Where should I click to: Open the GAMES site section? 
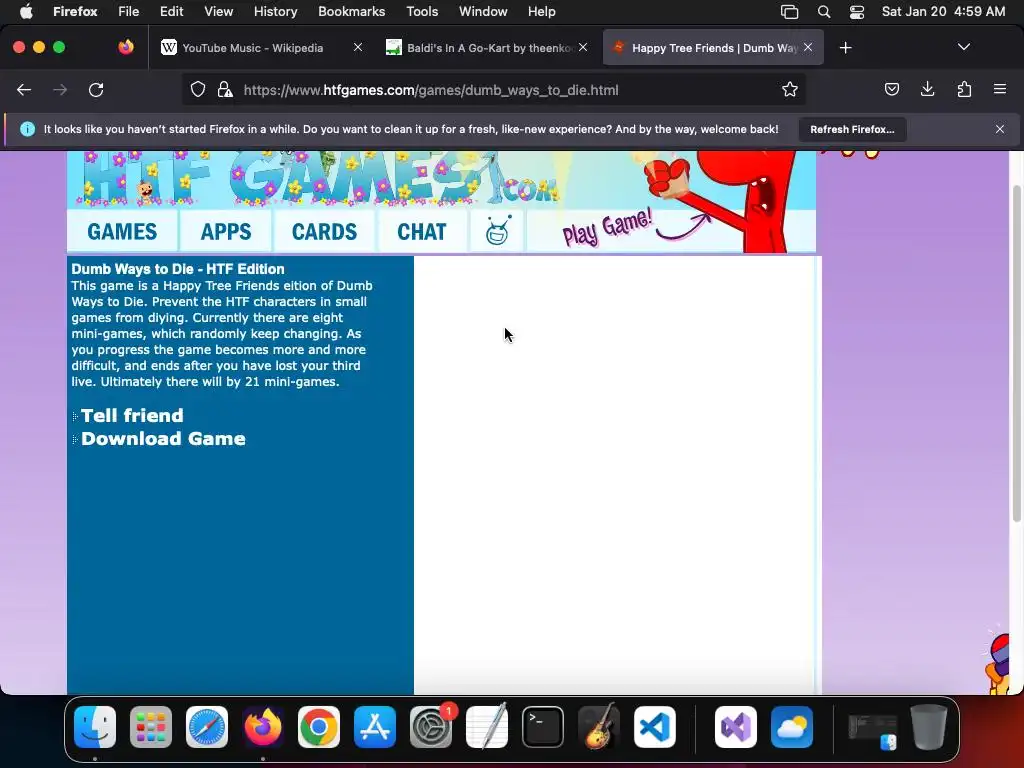pos(122,232)
